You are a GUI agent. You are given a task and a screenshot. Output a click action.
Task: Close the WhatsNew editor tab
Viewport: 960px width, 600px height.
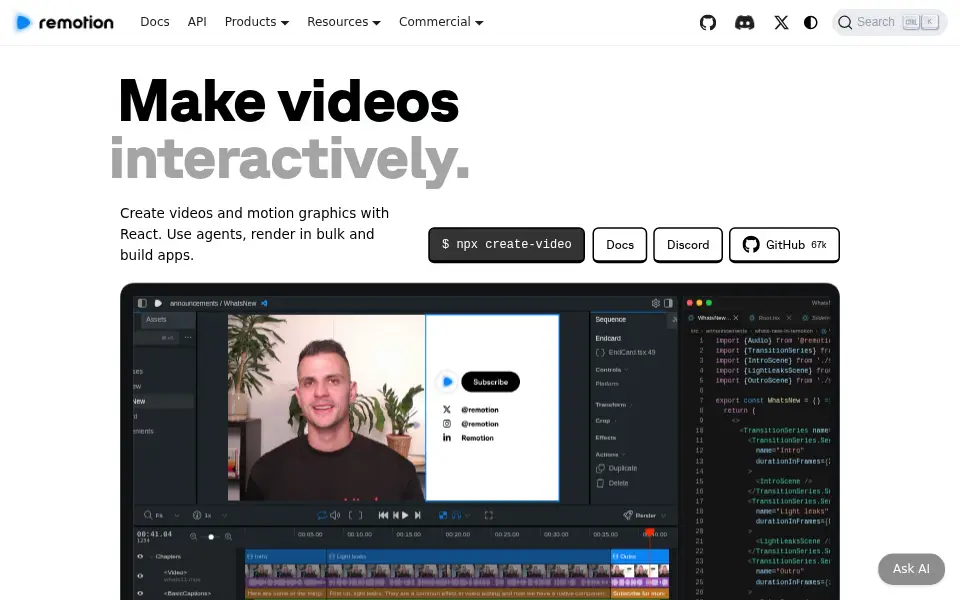736,318
